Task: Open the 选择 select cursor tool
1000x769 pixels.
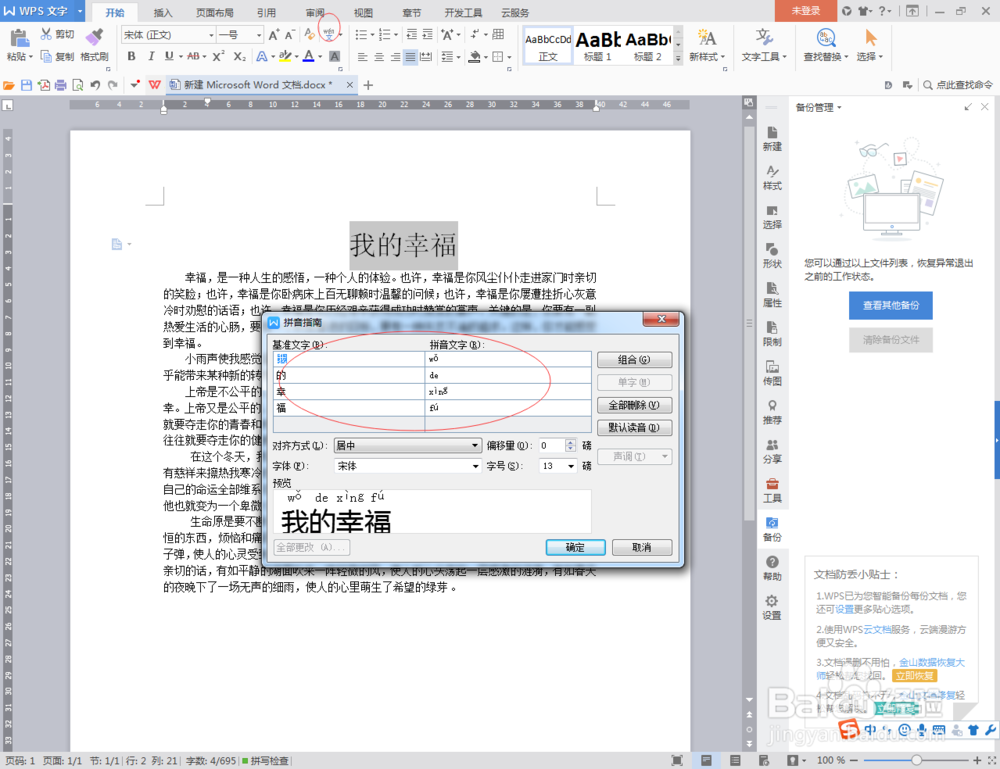Action: click(870, 45)
